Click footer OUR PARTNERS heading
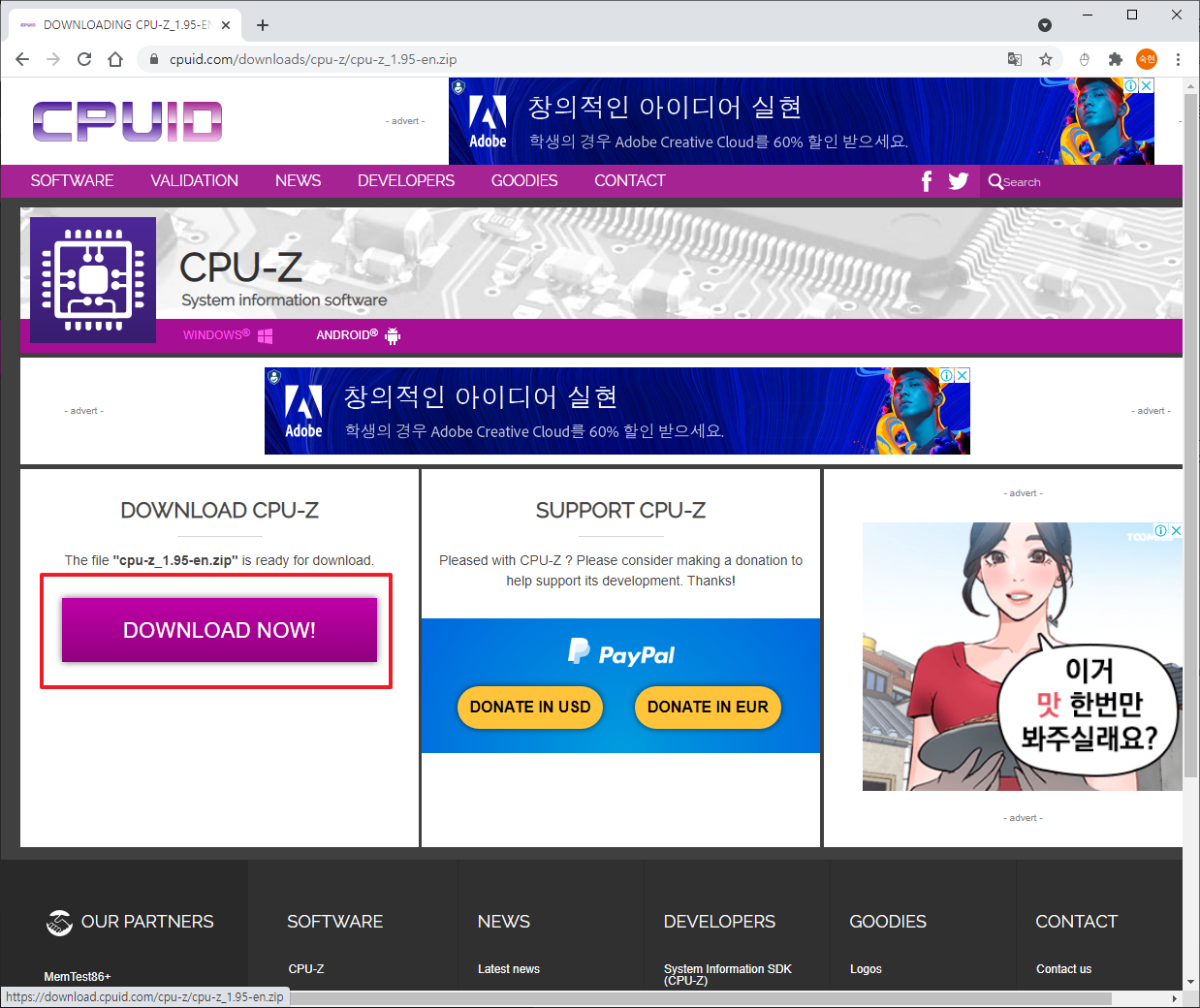The image size is (1200, 1008). point(147,922)
